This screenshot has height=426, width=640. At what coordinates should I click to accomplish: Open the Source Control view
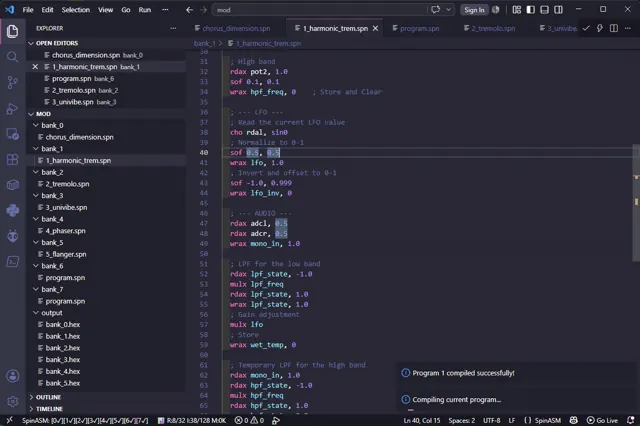pyautogui.click(x=13, y=82)
